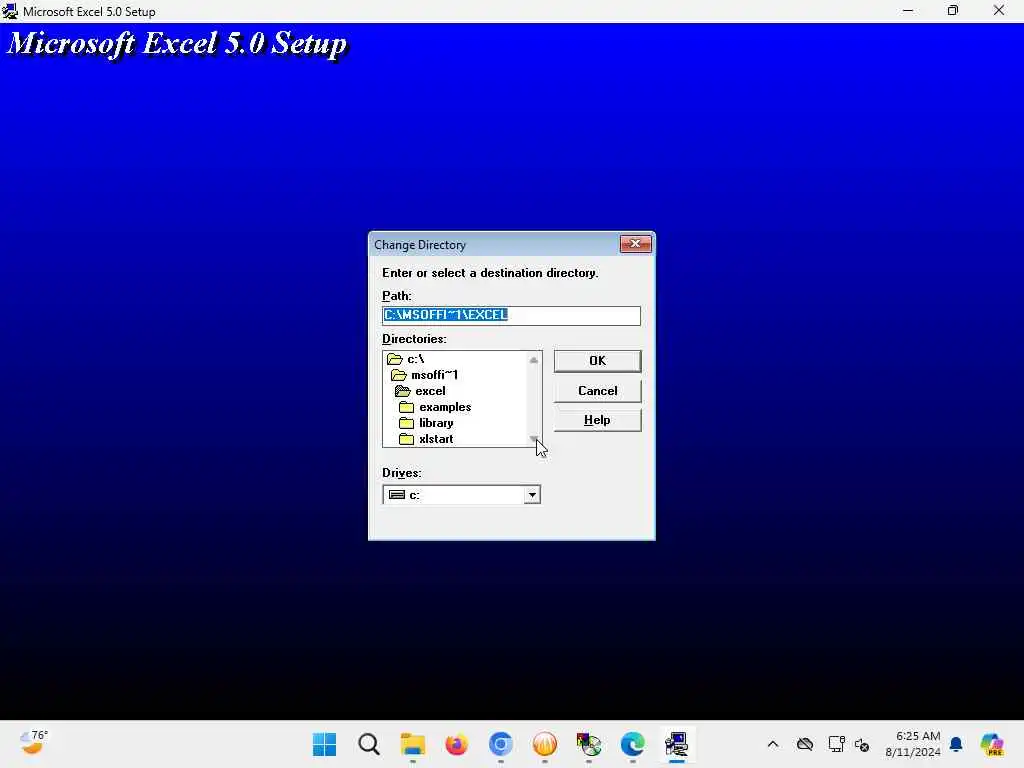
Task: Open the Windows Start menu
Action: pos(325,744)
